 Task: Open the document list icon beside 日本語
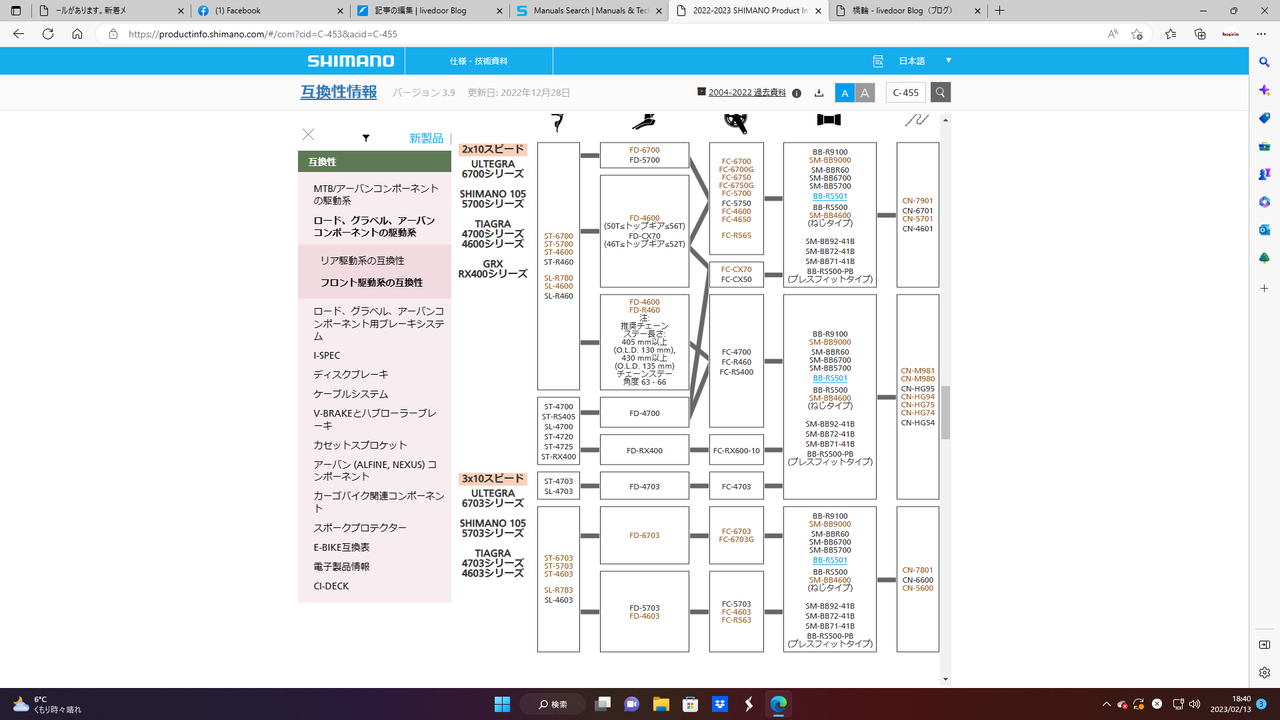[x=878, y=61]
